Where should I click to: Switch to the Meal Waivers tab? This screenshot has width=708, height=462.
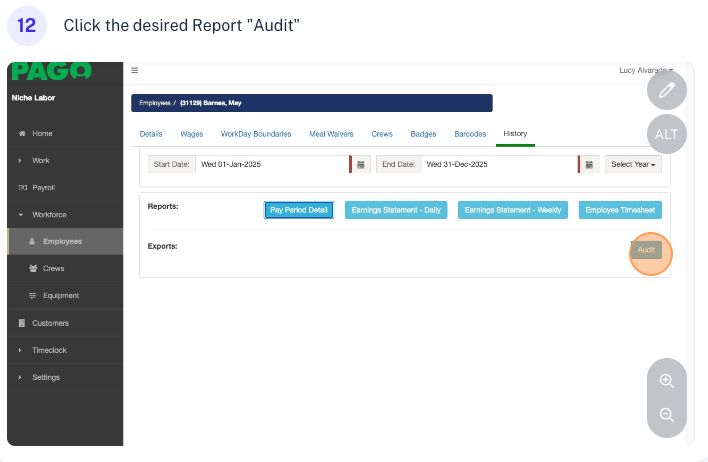331,133
